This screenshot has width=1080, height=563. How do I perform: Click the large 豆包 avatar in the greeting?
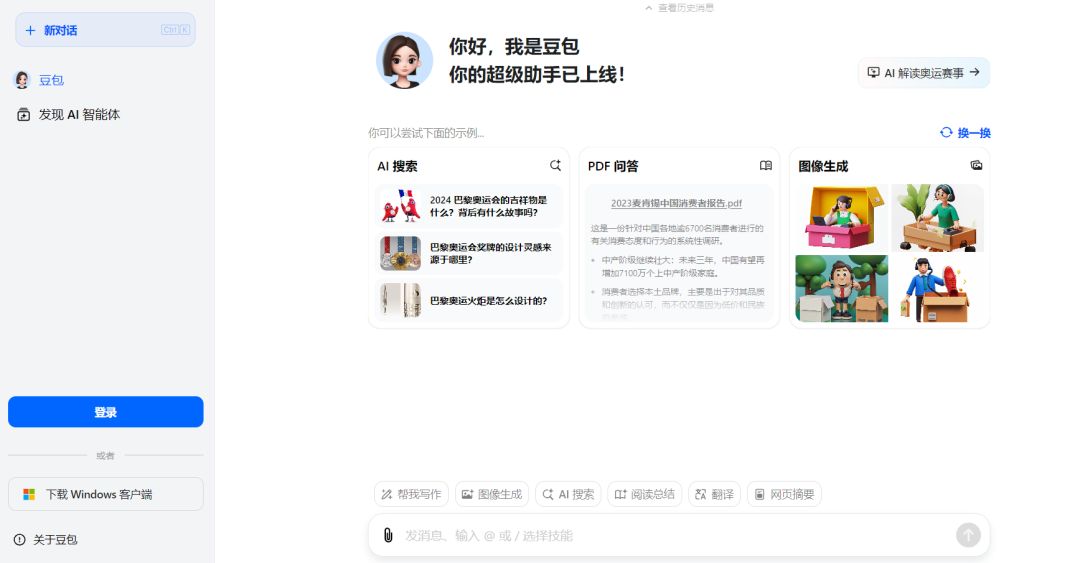[x=404, y=61]
